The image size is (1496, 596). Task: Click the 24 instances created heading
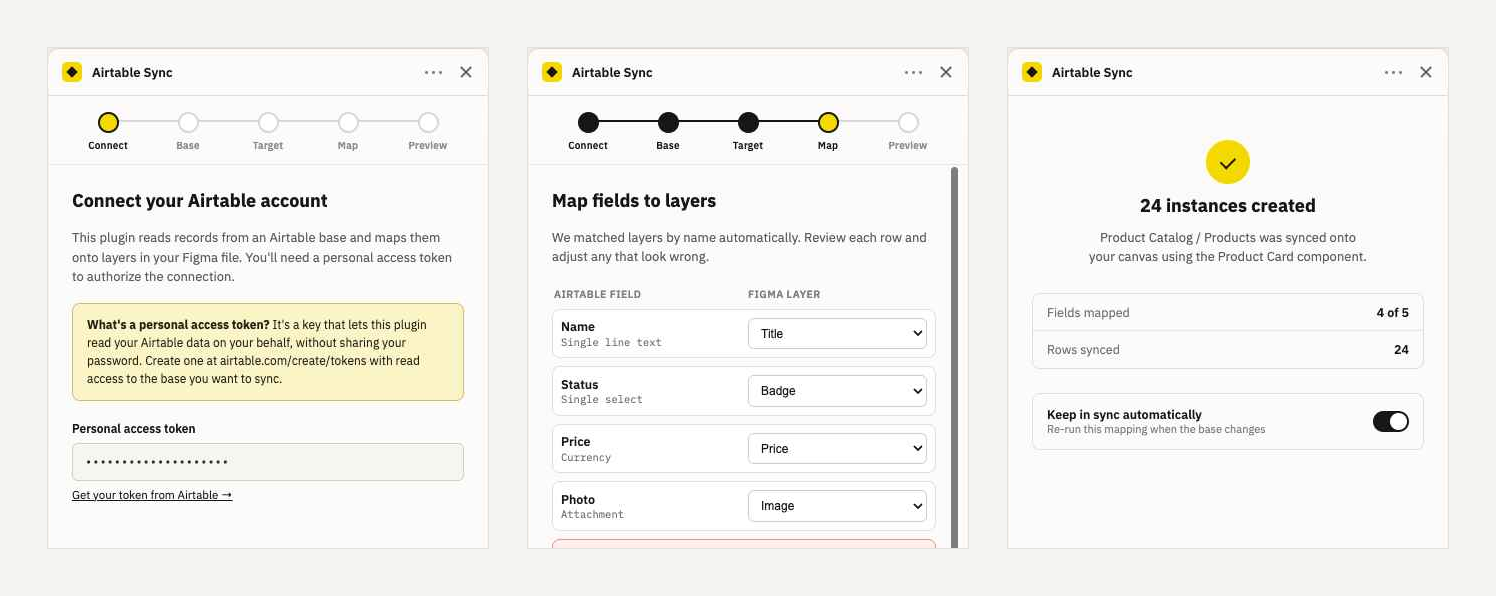click(1228, 206)
